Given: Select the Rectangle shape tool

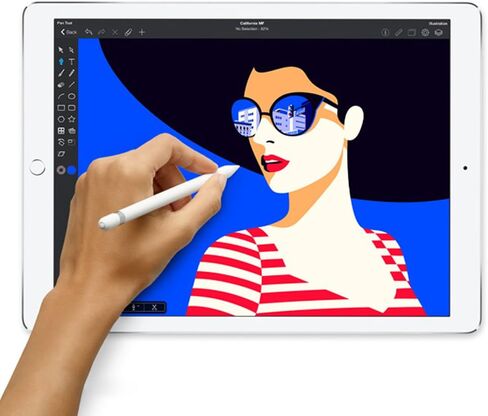Looking at the screenshot, I should point(61,108).
